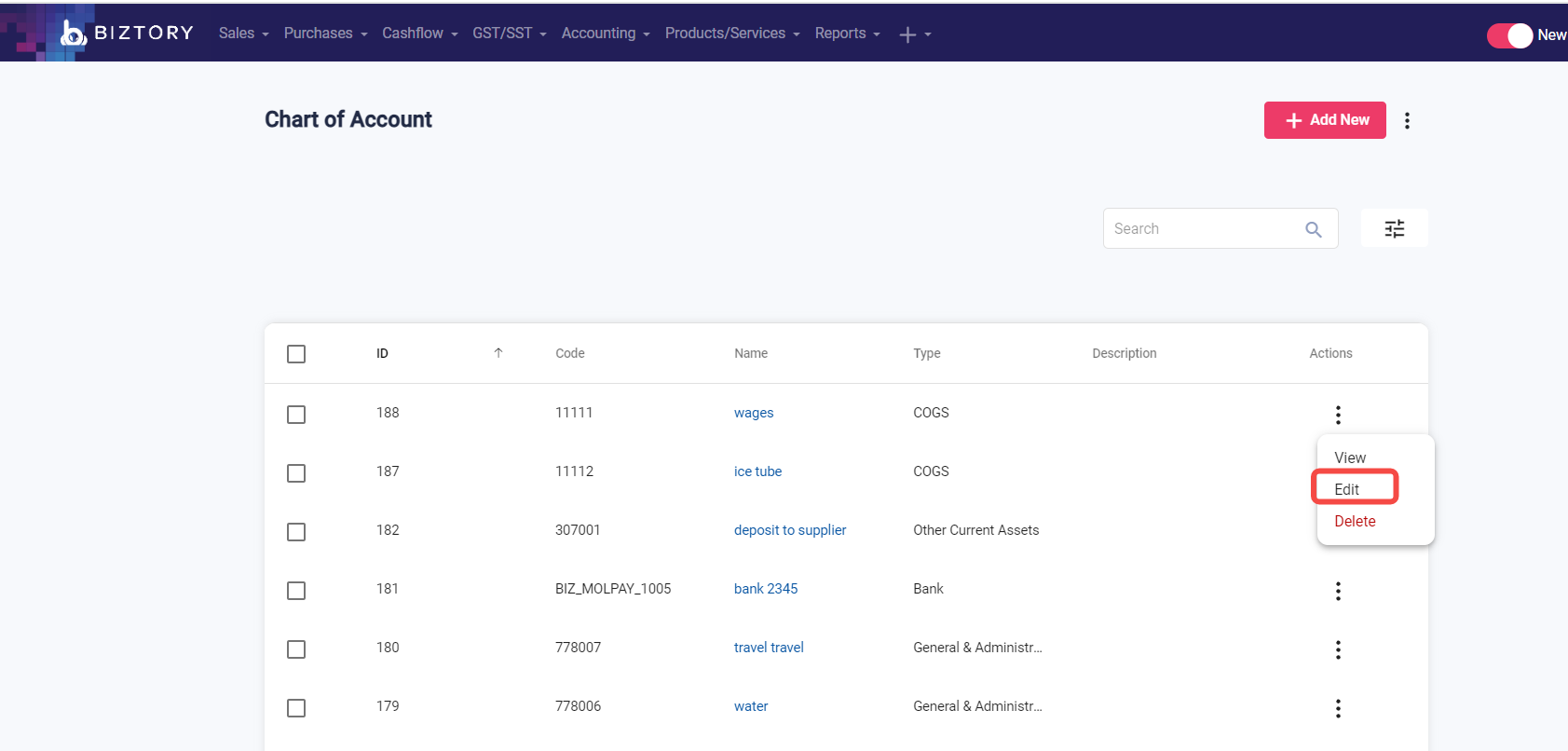Open actions menu for wages row

click(x=1338, y=415)
